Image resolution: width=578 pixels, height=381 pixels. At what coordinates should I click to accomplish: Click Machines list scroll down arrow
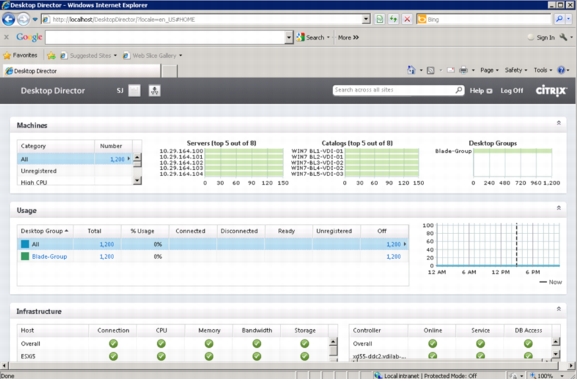[137, 181]
